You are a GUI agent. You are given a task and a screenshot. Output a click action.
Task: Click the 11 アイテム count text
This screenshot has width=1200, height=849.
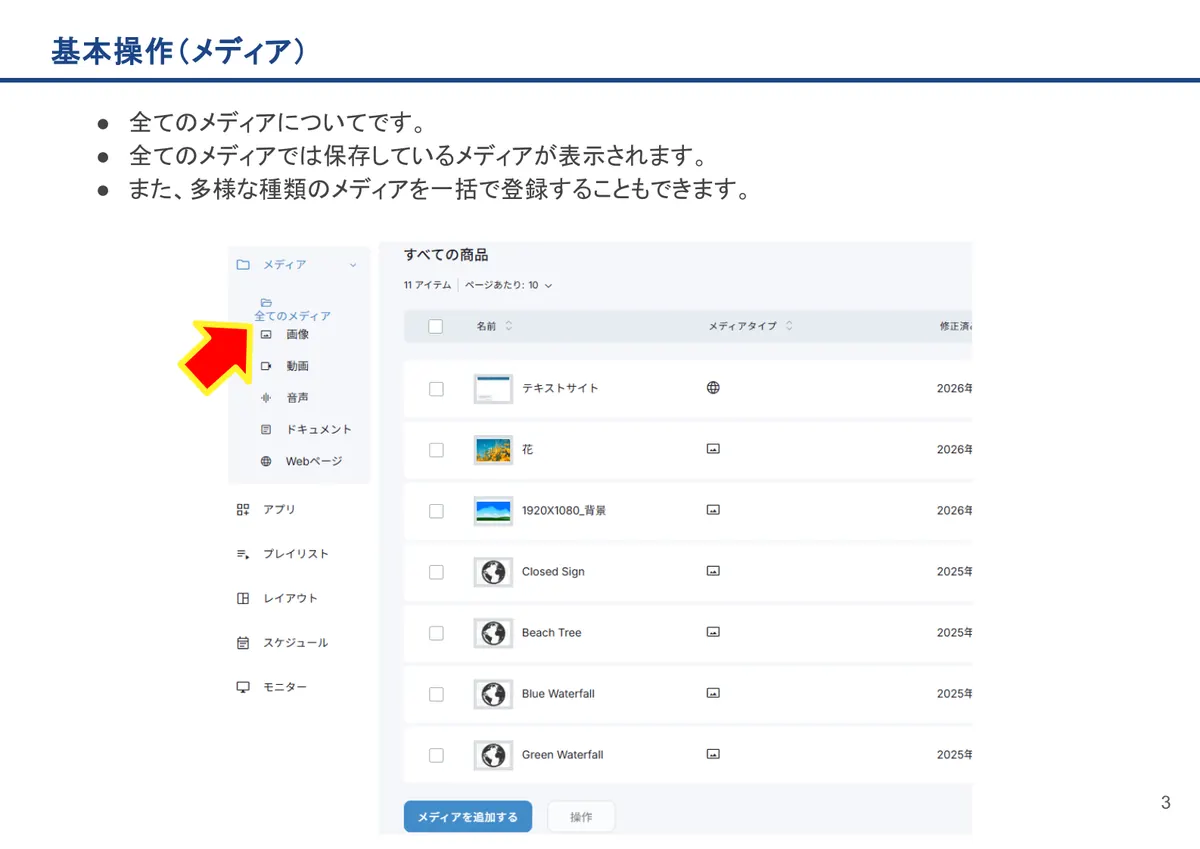(427, 285)
